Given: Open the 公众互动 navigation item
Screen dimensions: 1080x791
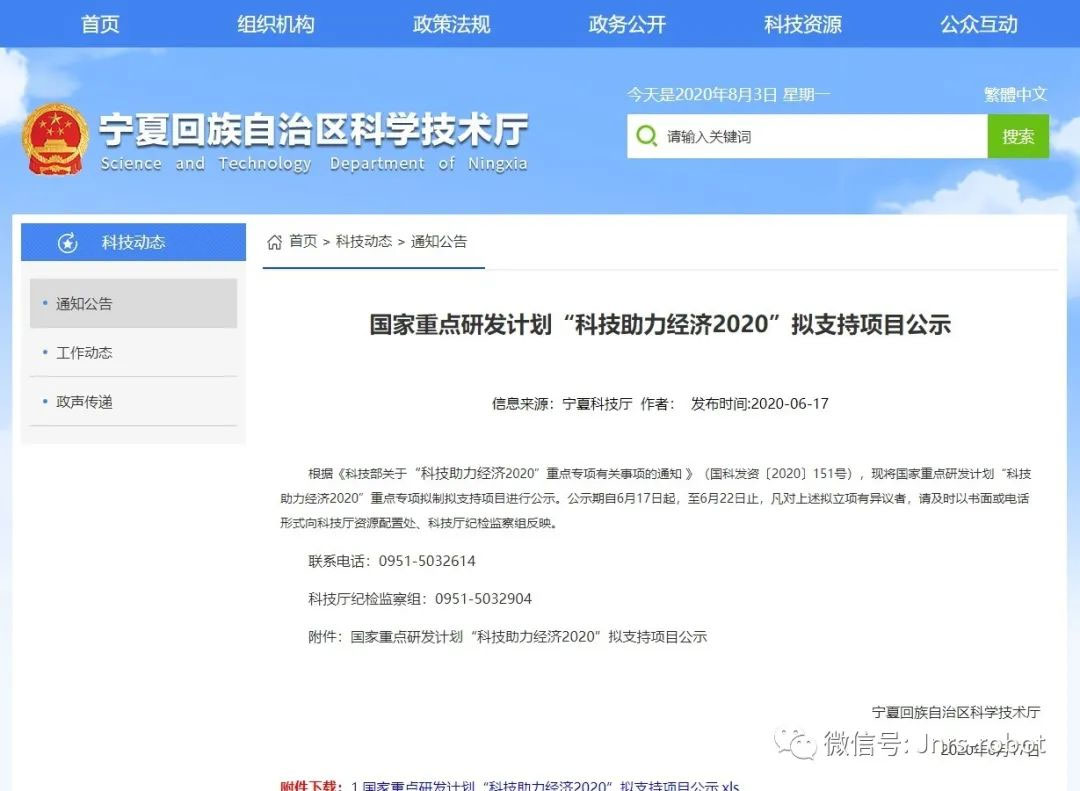Looking at the screenshot, I should pos(979,24).
